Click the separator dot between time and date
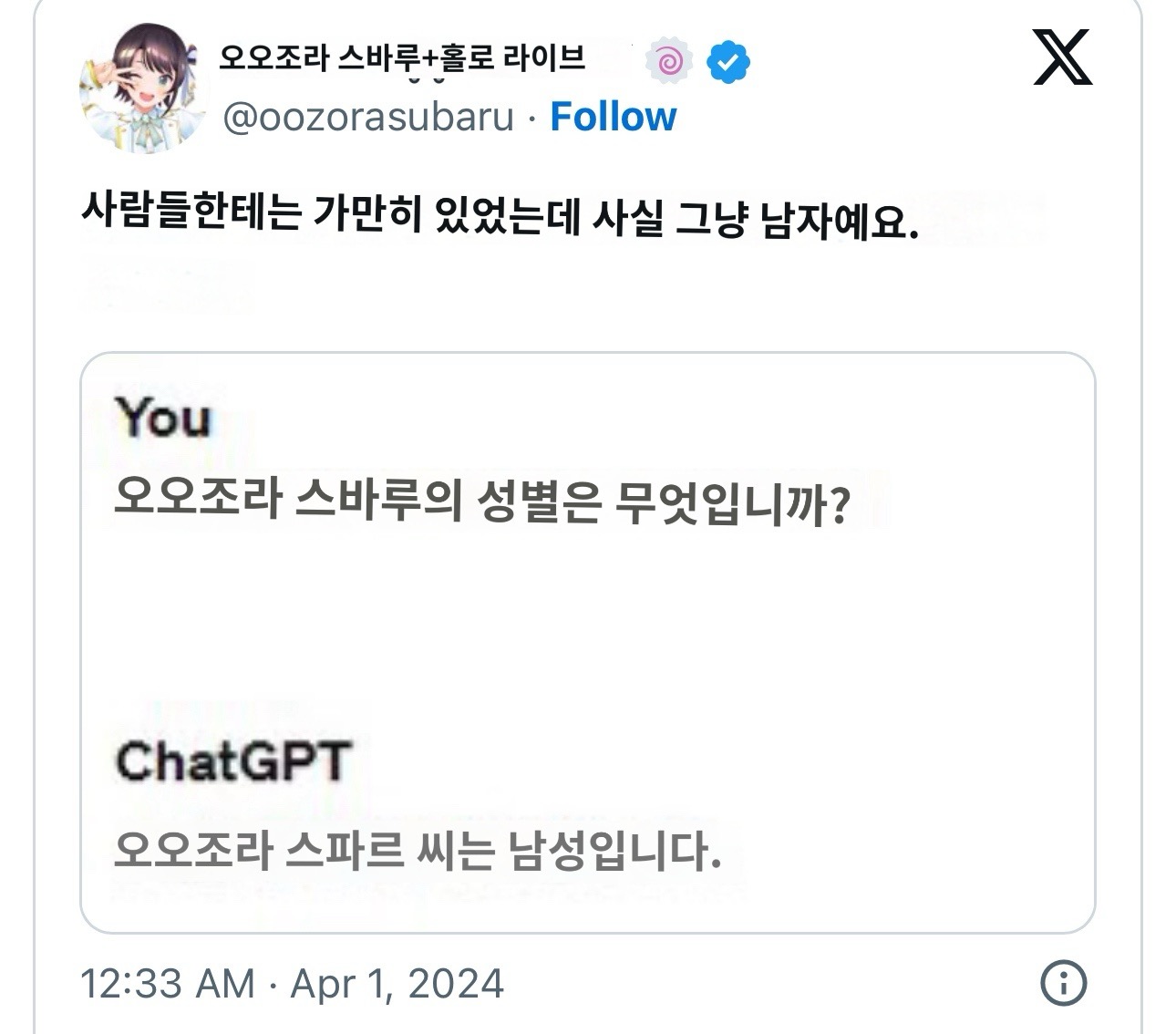The width and height of the screenshot is (1176, 1034). [273, 985]
